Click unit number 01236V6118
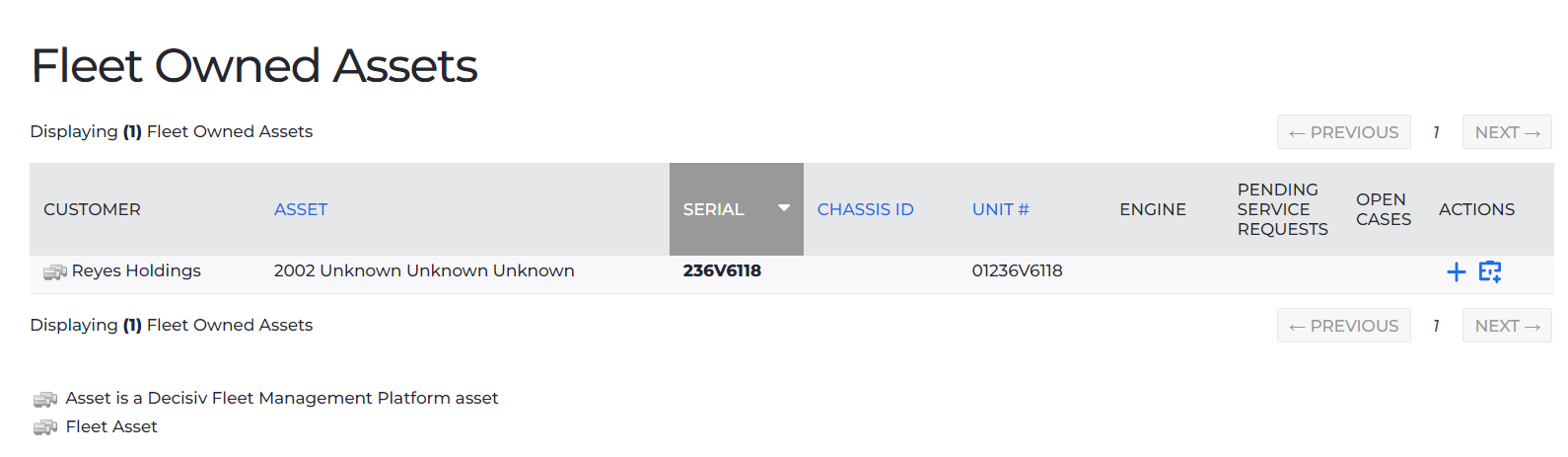Image resolution: width=1568 pixels, height=457 pixels. [x=1017, y=270]
